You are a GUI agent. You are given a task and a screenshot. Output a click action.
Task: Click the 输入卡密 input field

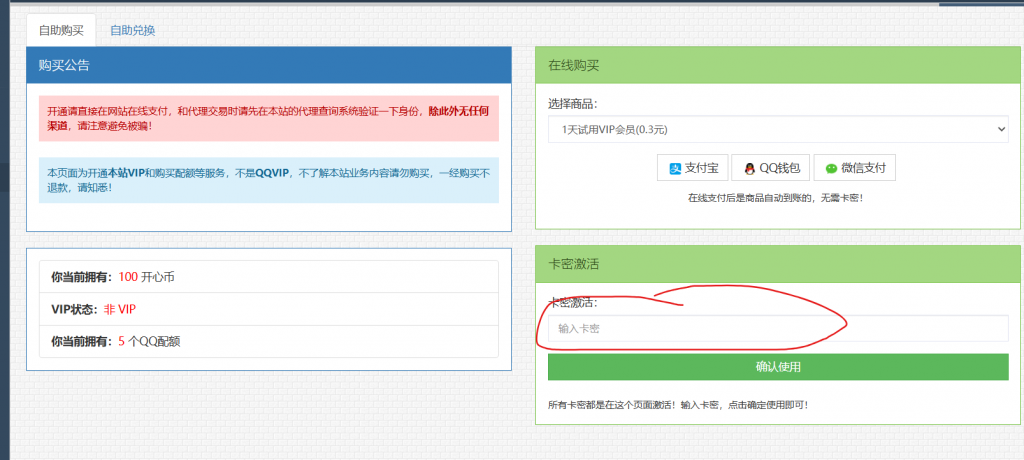pos(778,328)
